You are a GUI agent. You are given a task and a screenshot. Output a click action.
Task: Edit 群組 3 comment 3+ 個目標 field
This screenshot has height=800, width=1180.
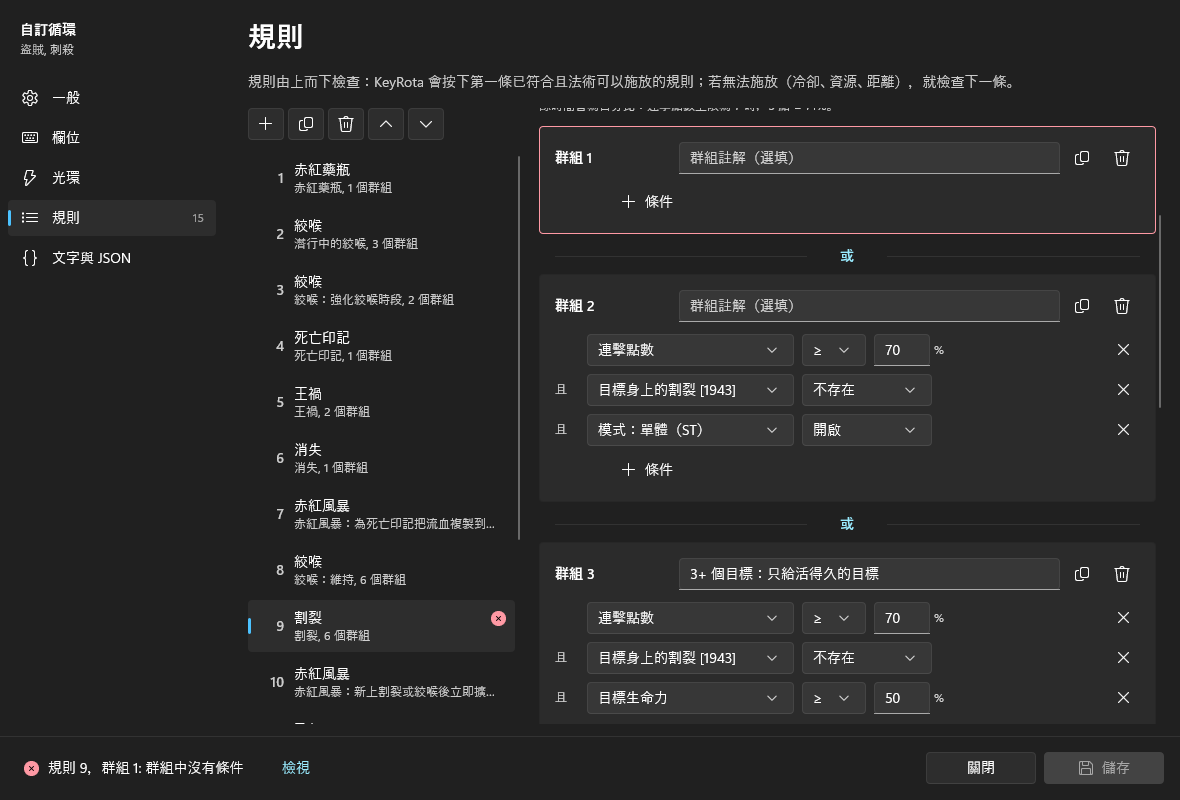(869, 574)
